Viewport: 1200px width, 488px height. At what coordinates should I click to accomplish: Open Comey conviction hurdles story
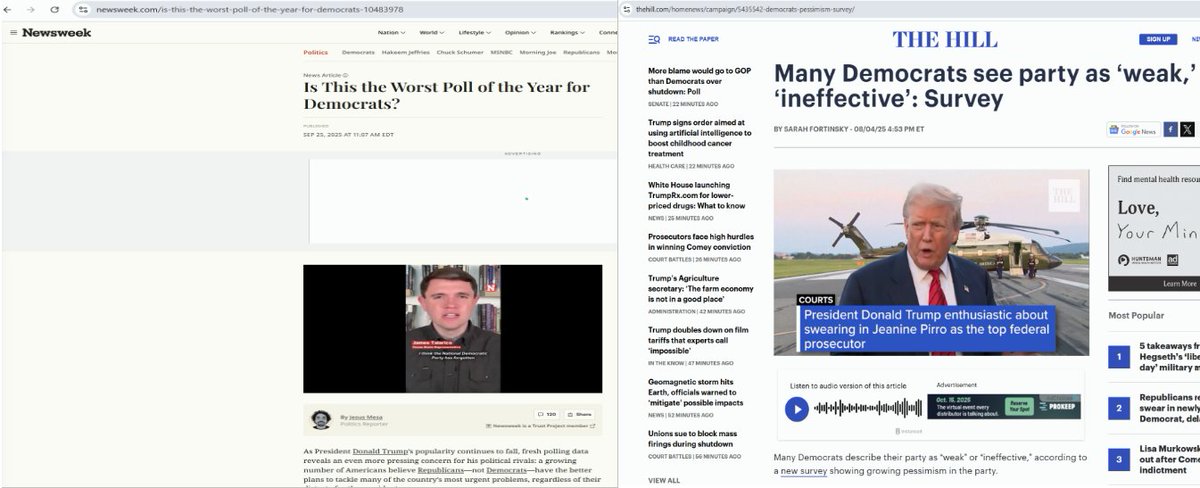click(x=699, y=241)
